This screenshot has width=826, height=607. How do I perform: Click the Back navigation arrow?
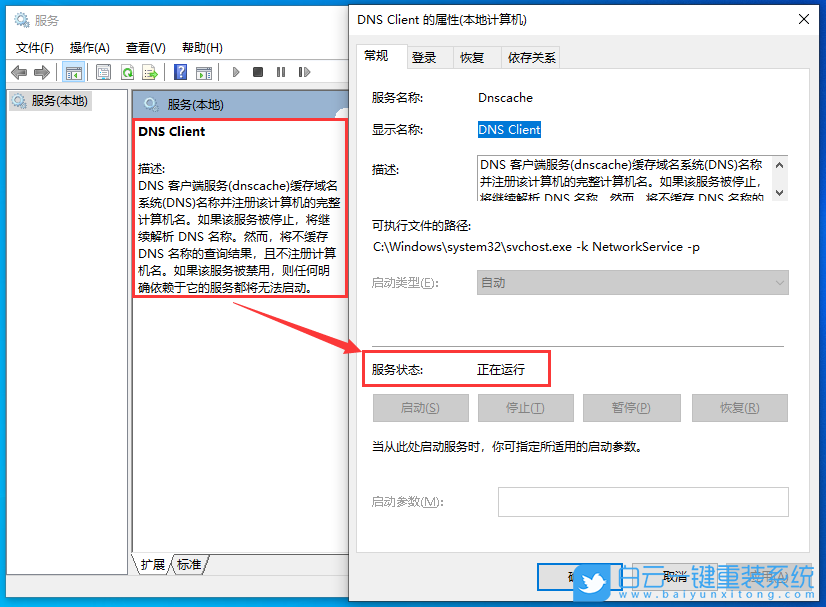(17, 71)
